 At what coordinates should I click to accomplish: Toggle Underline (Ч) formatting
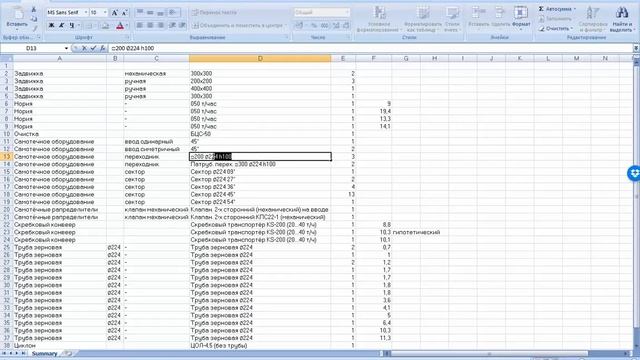72,25
